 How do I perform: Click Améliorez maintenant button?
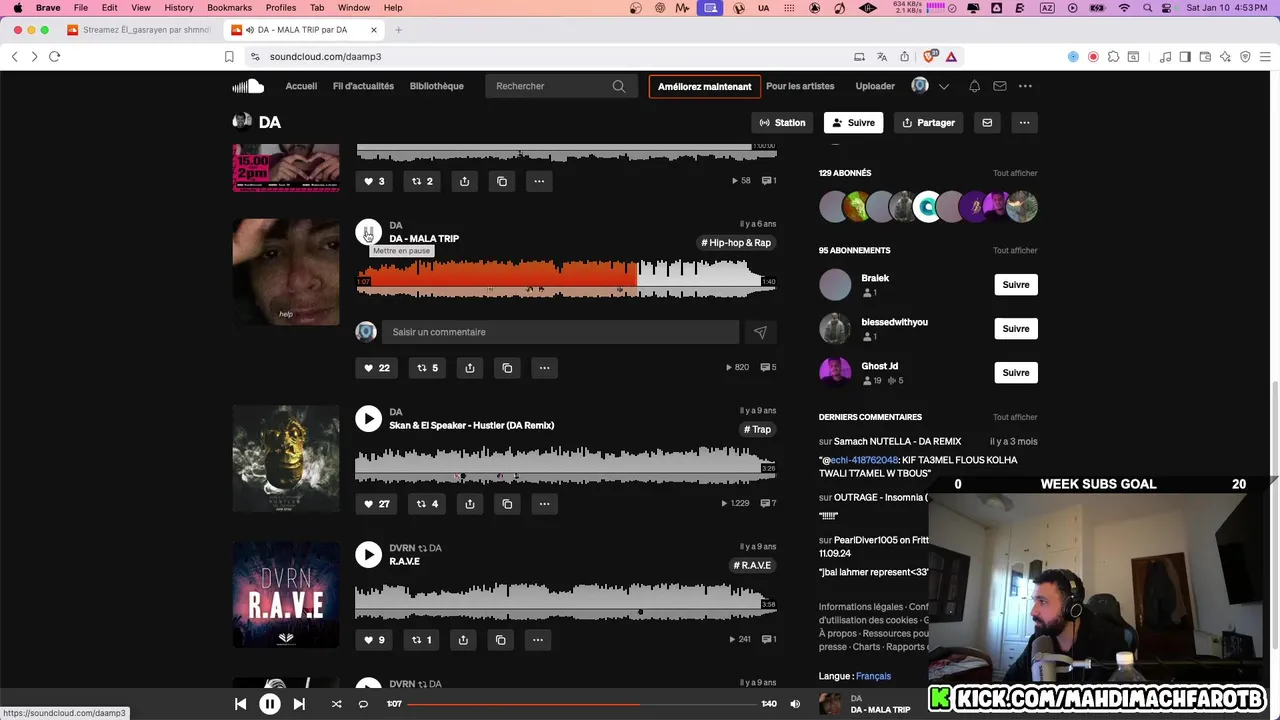(x=704, y=86)
